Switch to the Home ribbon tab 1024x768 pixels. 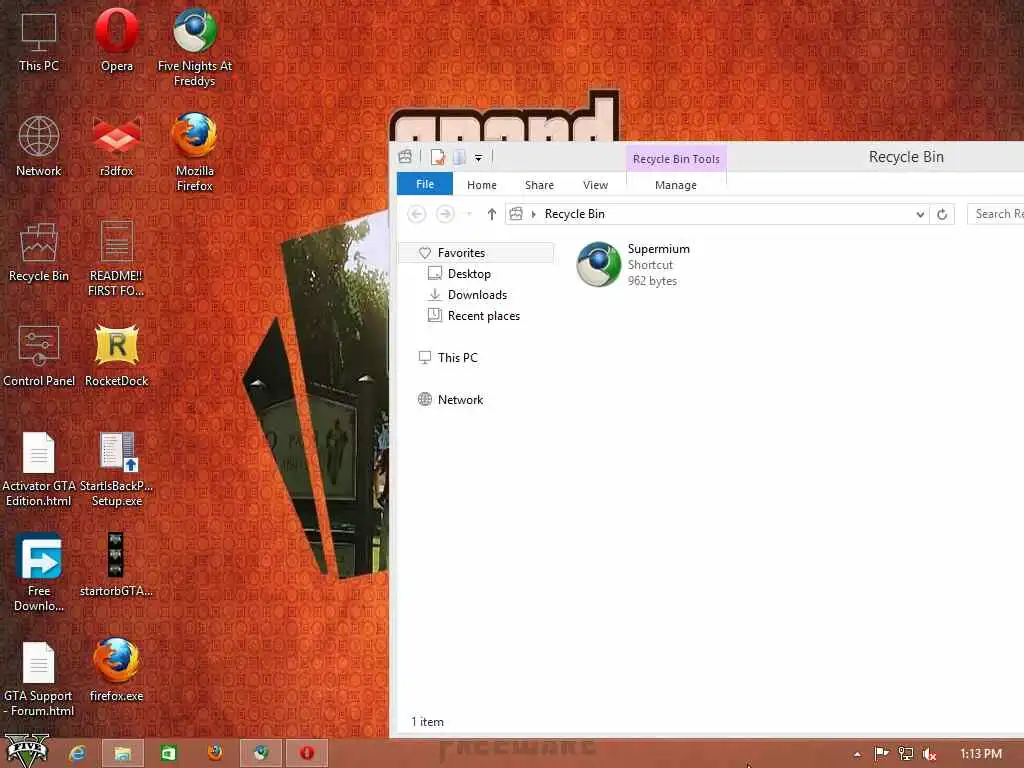point(482,185)
